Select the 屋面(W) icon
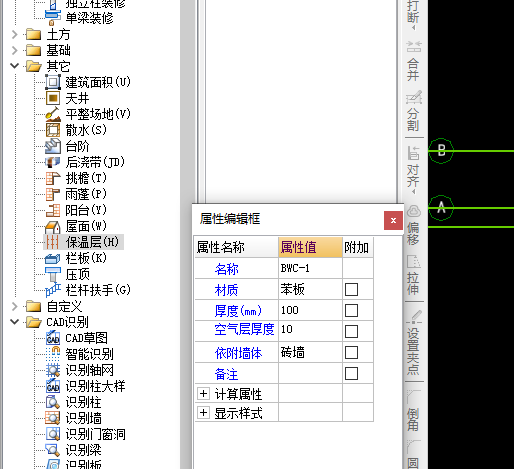514x469 pixels. click(x=53, y=227)
